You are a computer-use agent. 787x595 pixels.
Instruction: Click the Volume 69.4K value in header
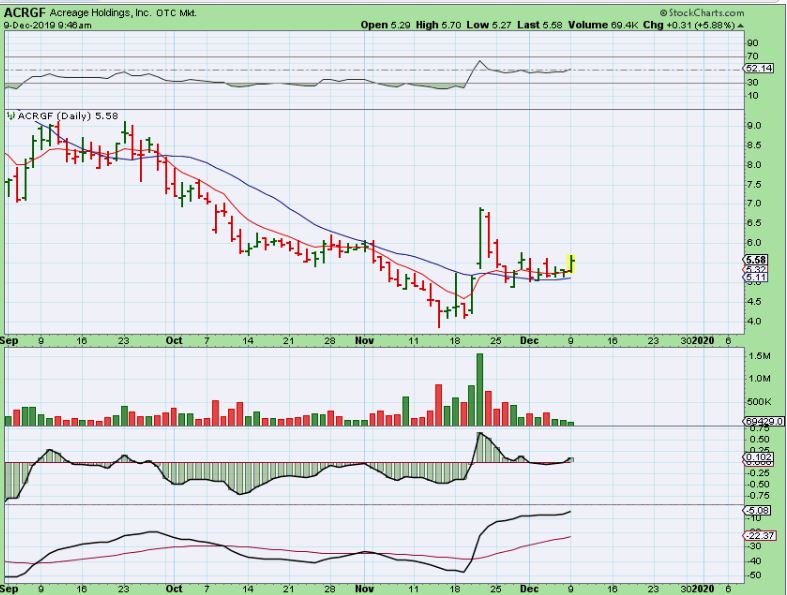point(603,25)
